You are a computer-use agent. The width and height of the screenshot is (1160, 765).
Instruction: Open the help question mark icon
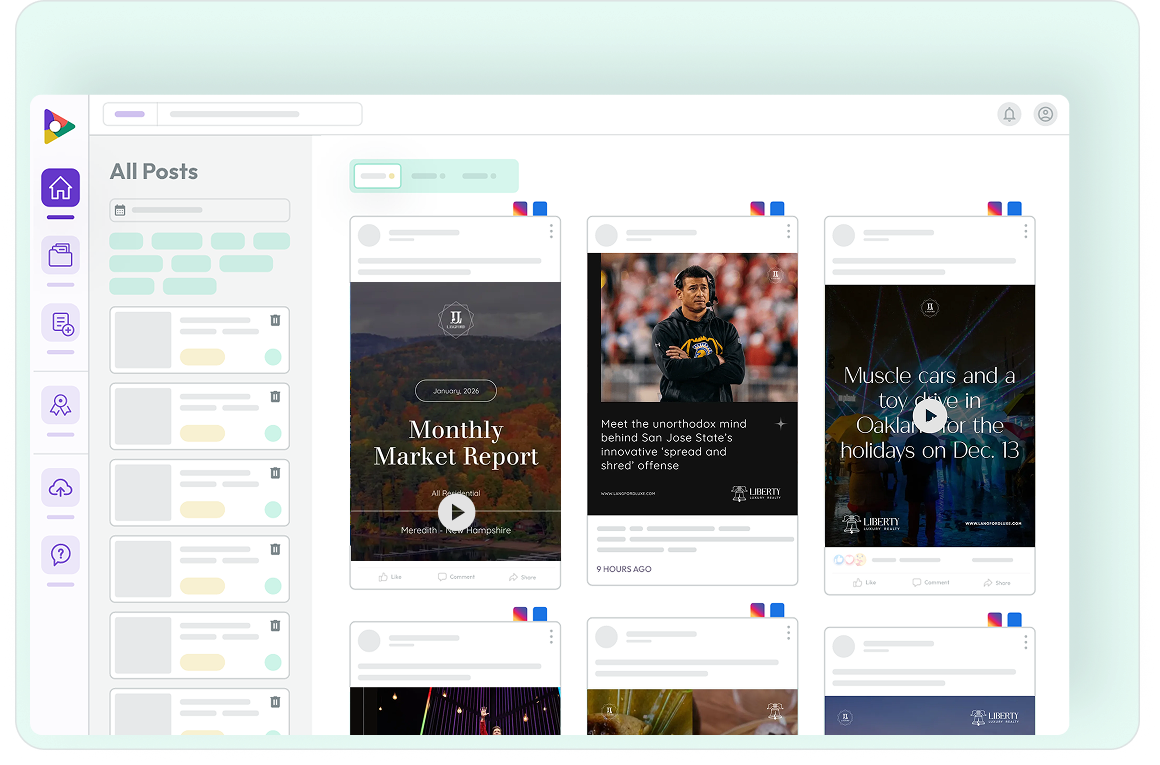60,555
